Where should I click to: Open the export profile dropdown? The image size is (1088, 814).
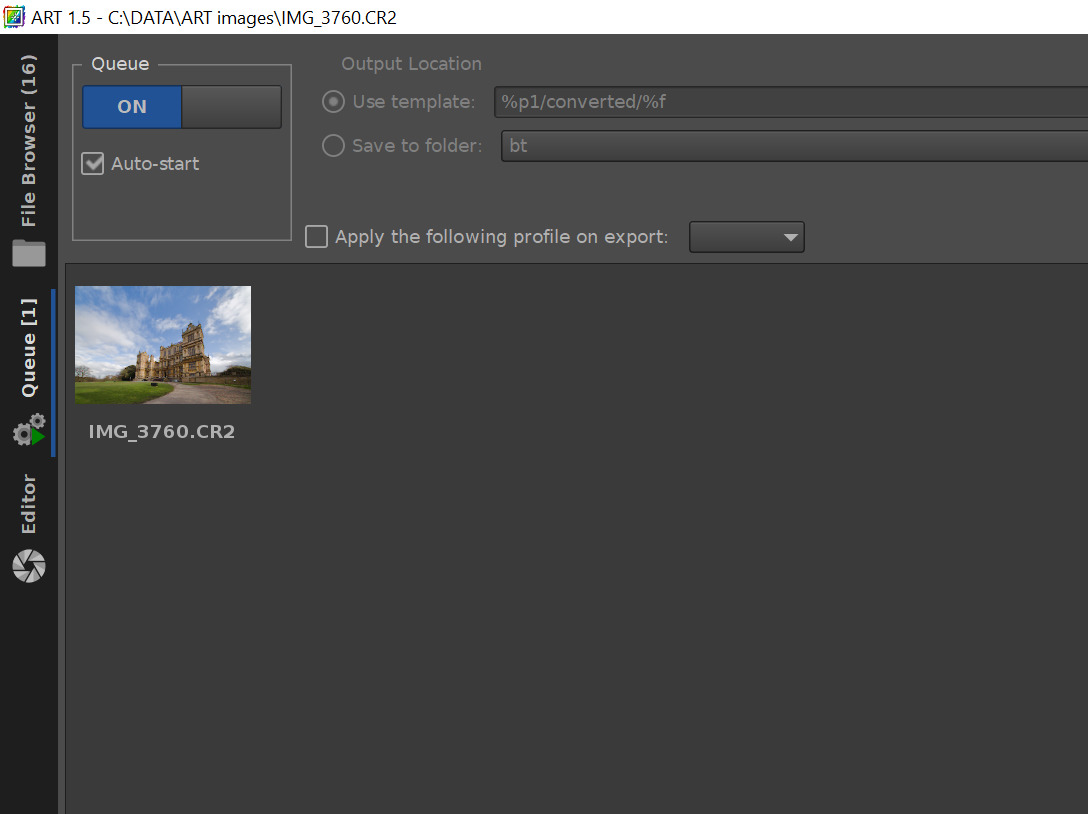[746, 237]
